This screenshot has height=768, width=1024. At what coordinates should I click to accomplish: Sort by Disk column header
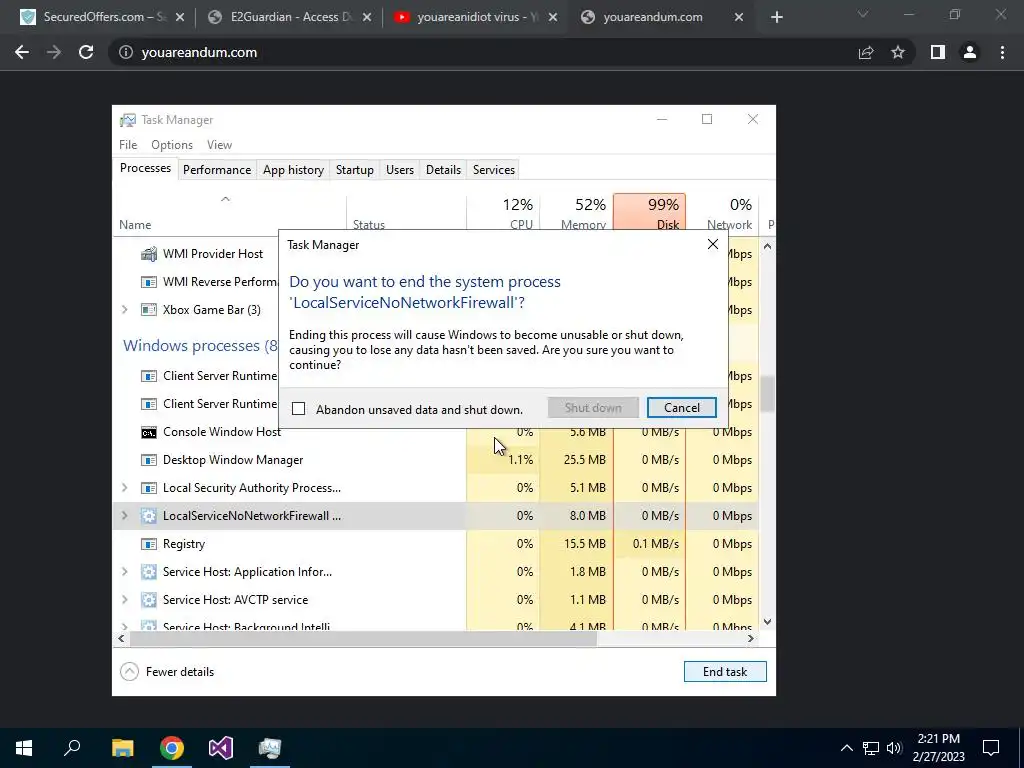pos(650,212)
